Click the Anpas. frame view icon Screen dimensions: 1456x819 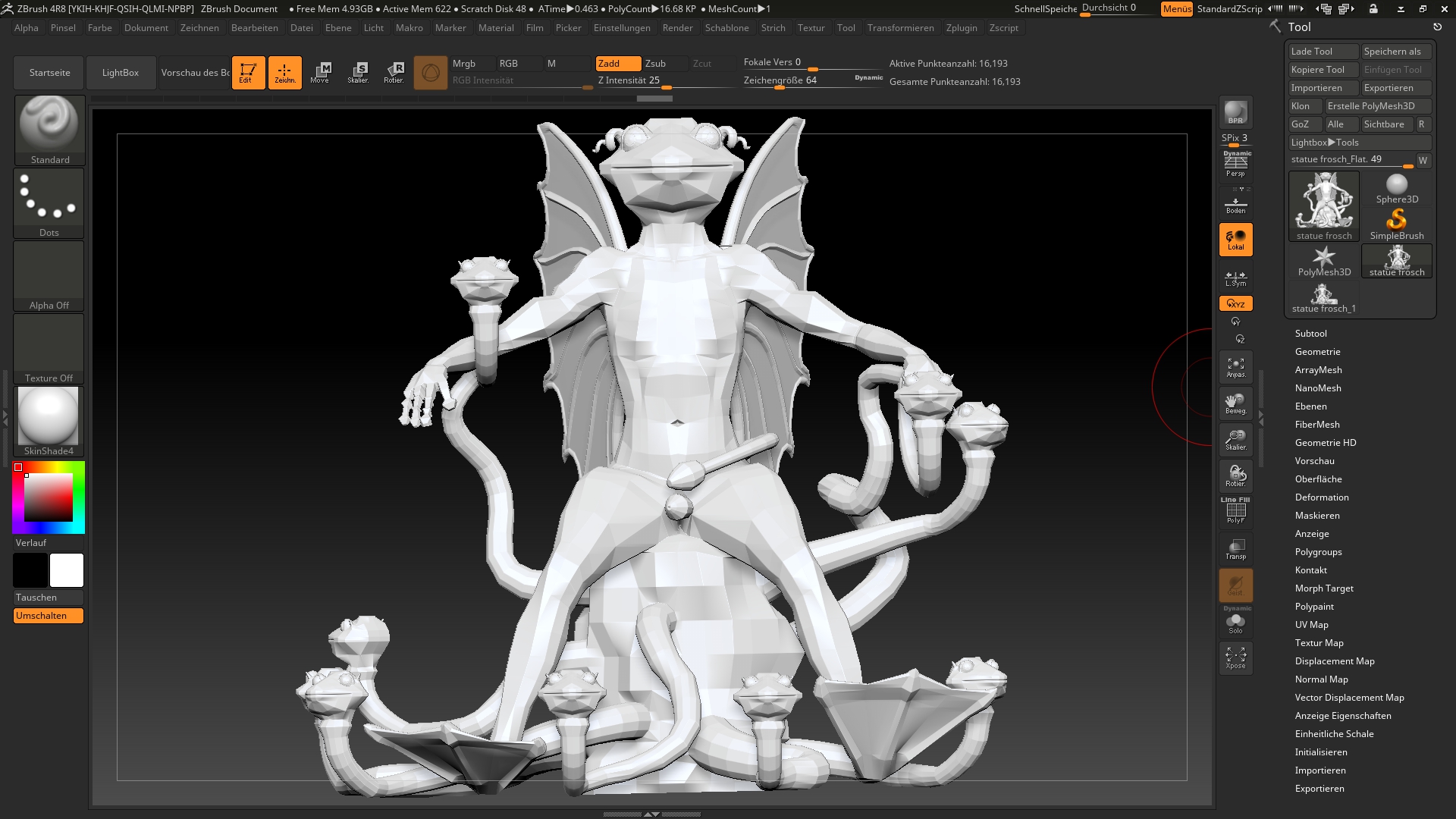[1235, 367]
